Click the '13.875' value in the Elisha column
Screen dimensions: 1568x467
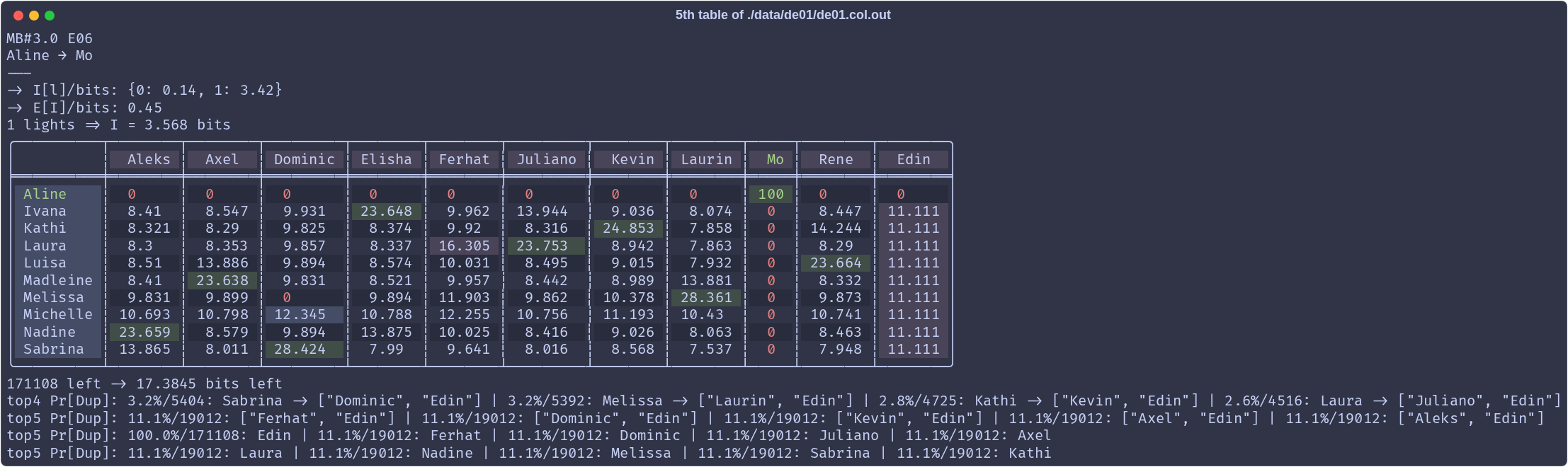click(387, 332)
